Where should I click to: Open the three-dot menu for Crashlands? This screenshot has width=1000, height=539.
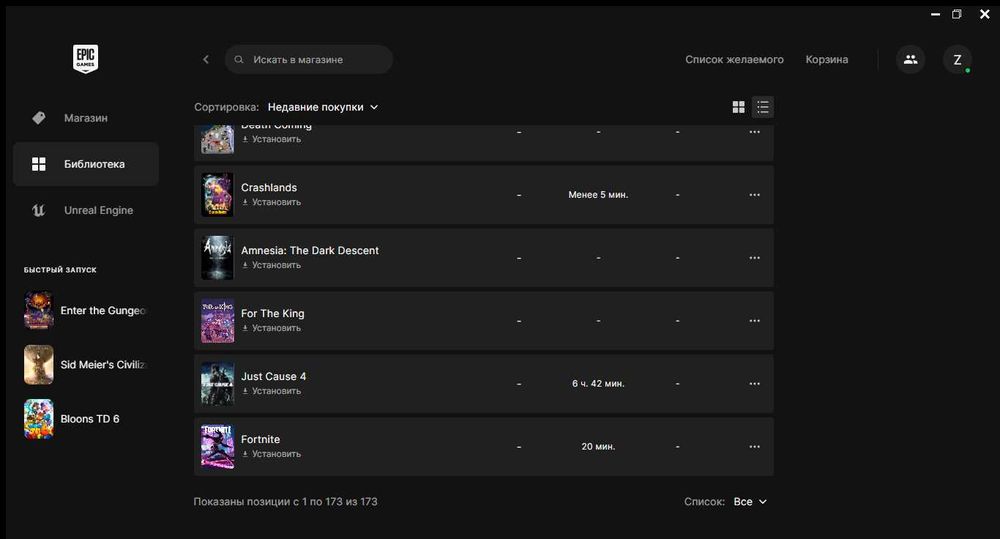(754, 195)
